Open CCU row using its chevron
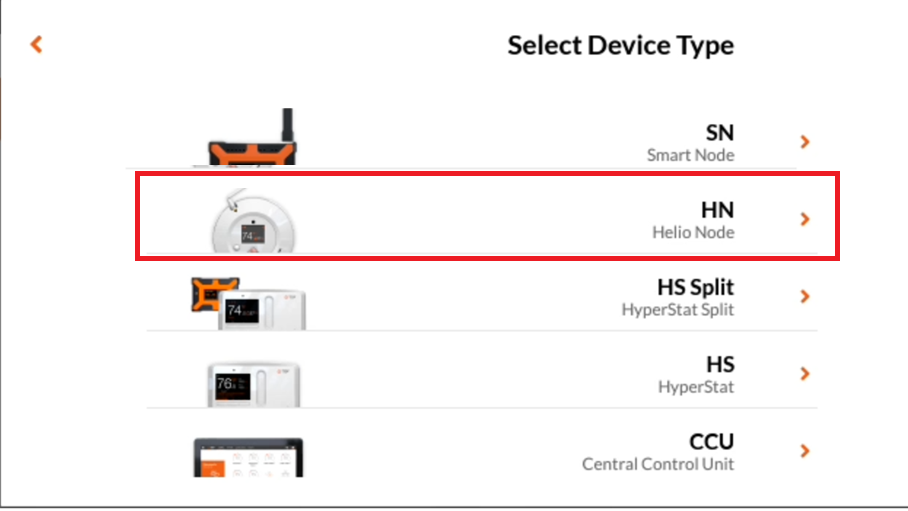This screenshot has width=908, height=511. tap(805, 451)
